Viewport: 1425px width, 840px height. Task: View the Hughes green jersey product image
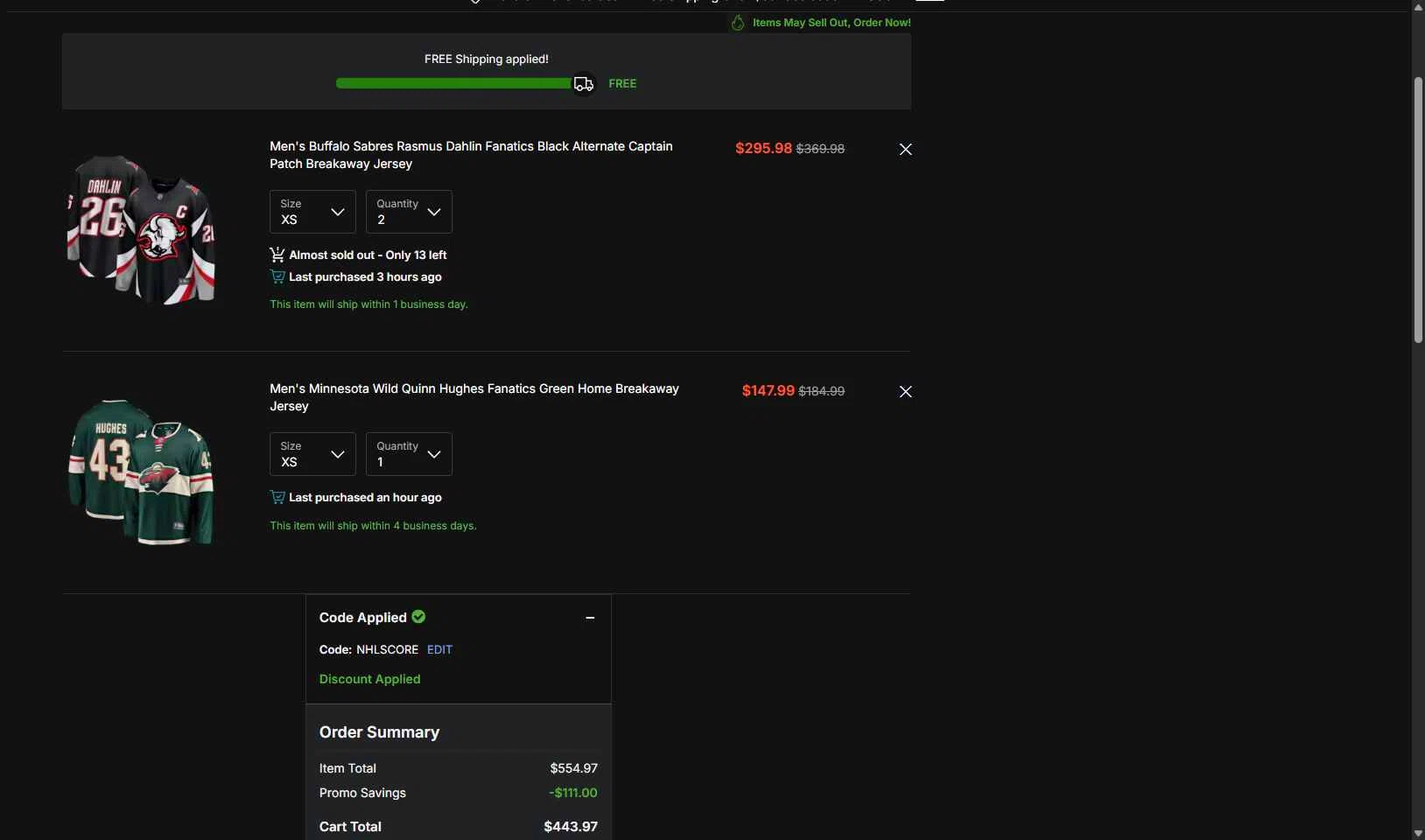point(141,472)
